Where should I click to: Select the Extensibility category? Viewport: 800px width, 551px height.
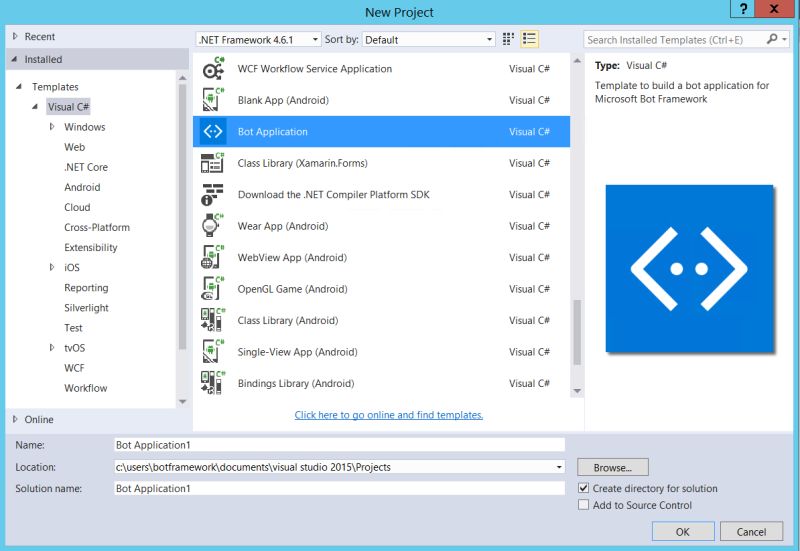pos(91,247)
